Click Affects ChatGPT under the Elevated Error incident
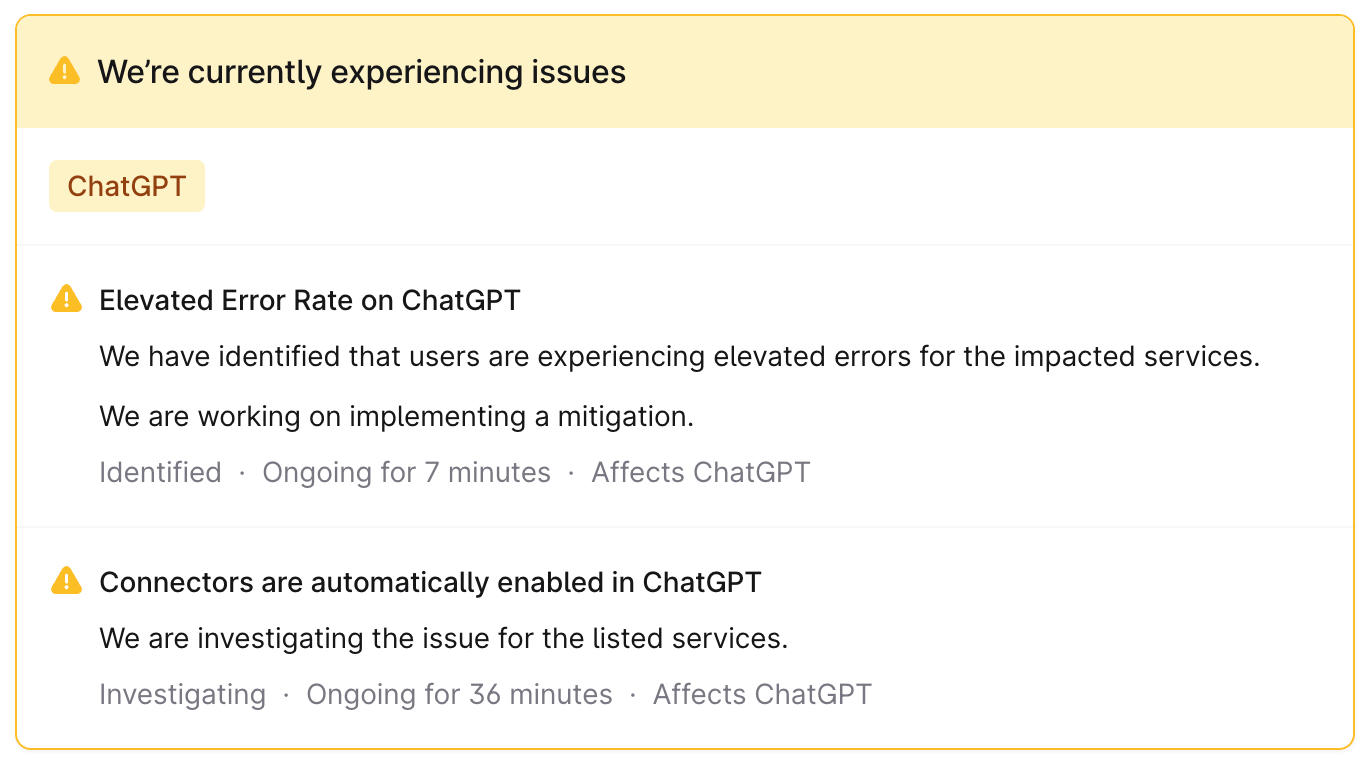 coord(700,472)
